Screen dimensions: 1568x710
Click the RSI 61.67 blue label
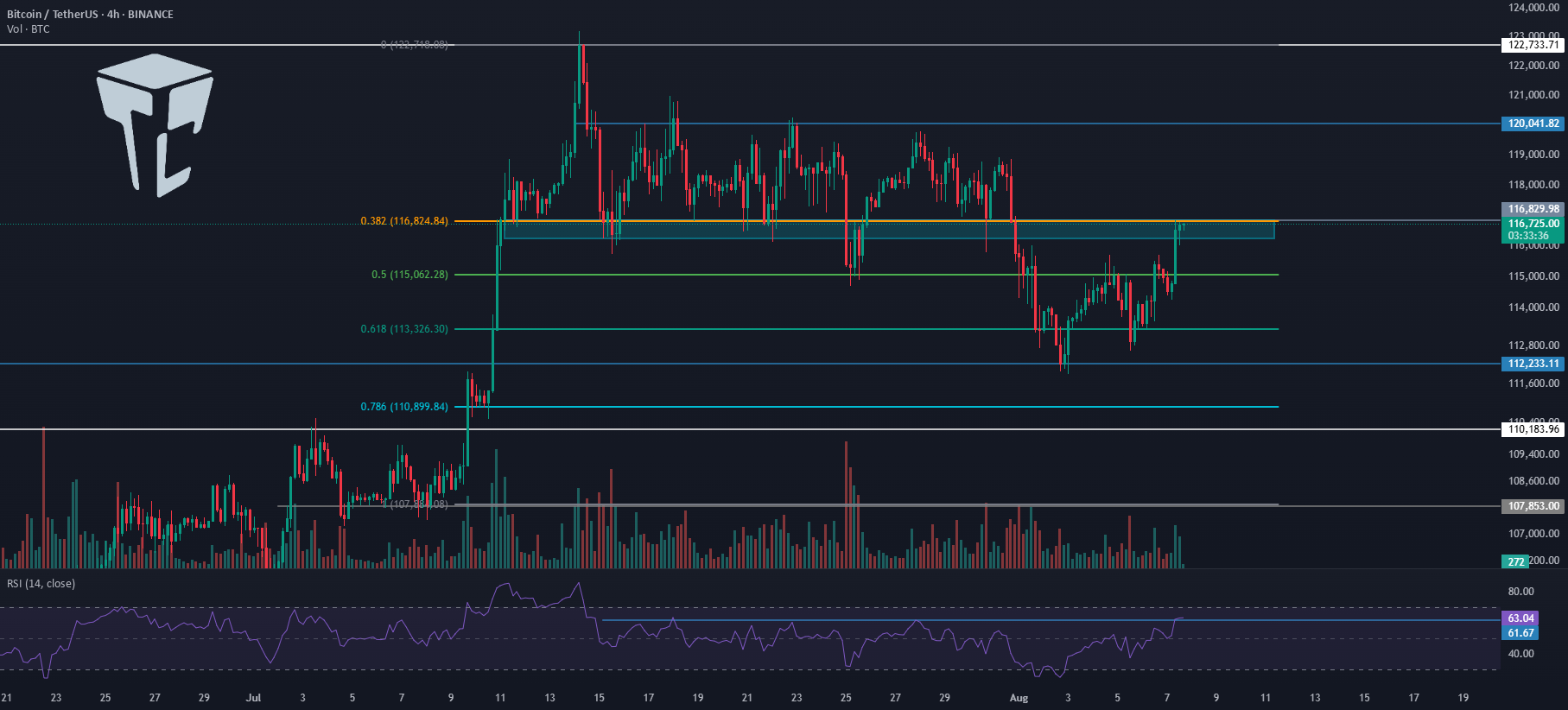1520,633
